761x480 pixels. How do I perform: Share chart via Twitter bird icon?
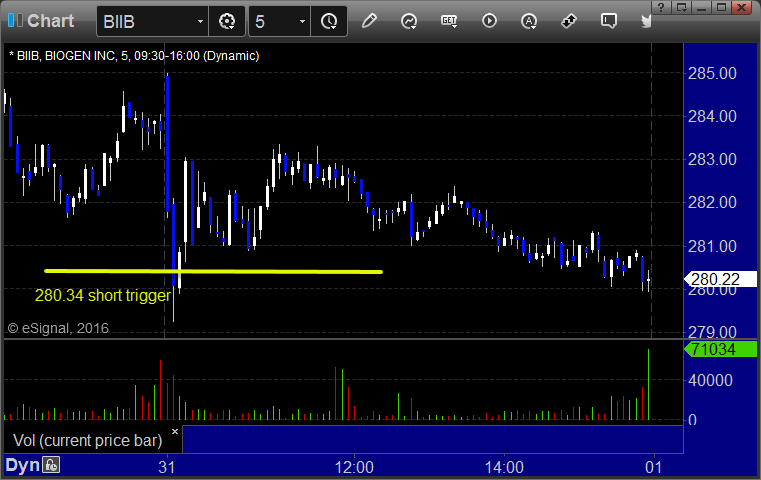point(646,21)
